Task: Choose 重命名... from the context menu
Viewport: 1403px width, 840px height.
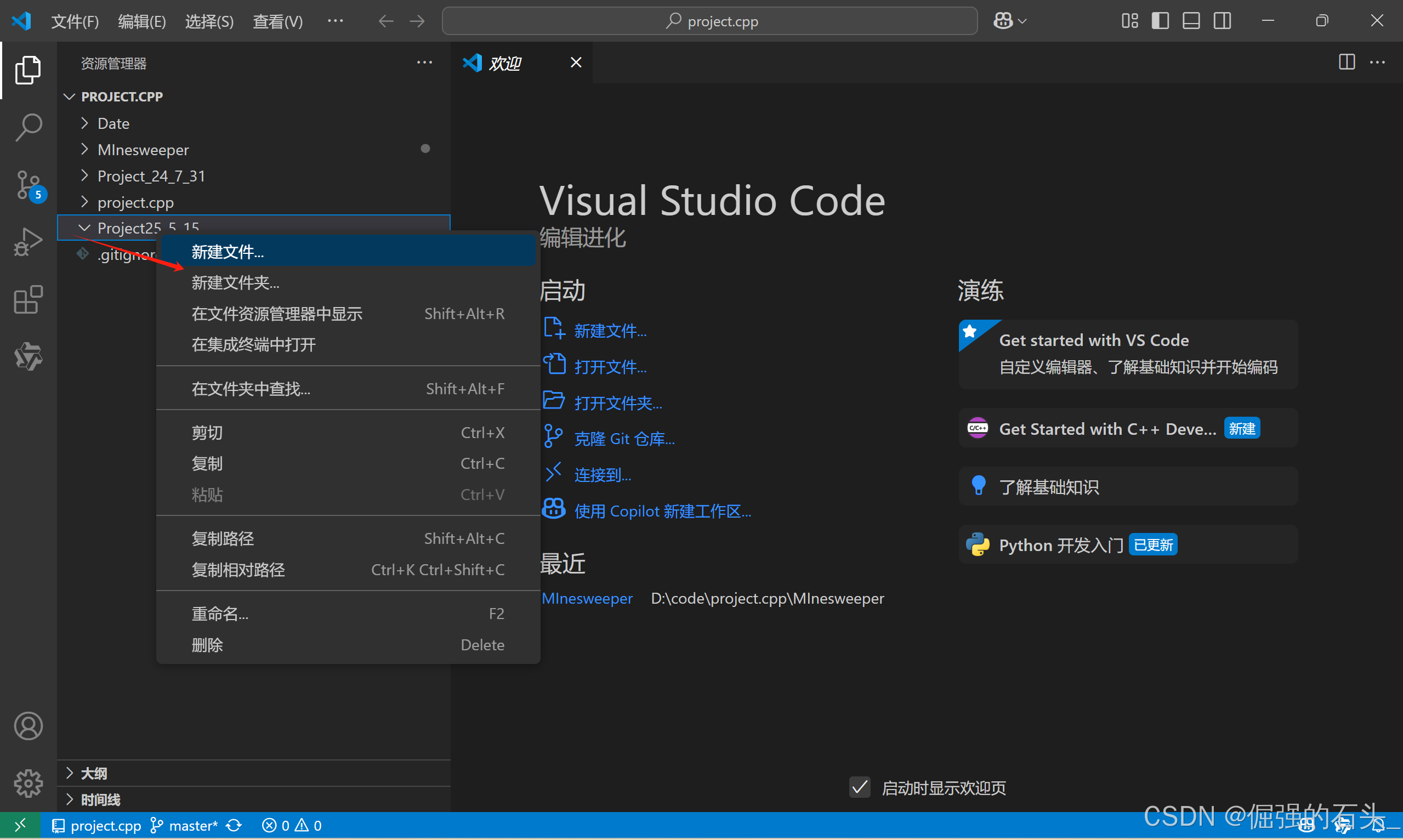Action: 220,614
